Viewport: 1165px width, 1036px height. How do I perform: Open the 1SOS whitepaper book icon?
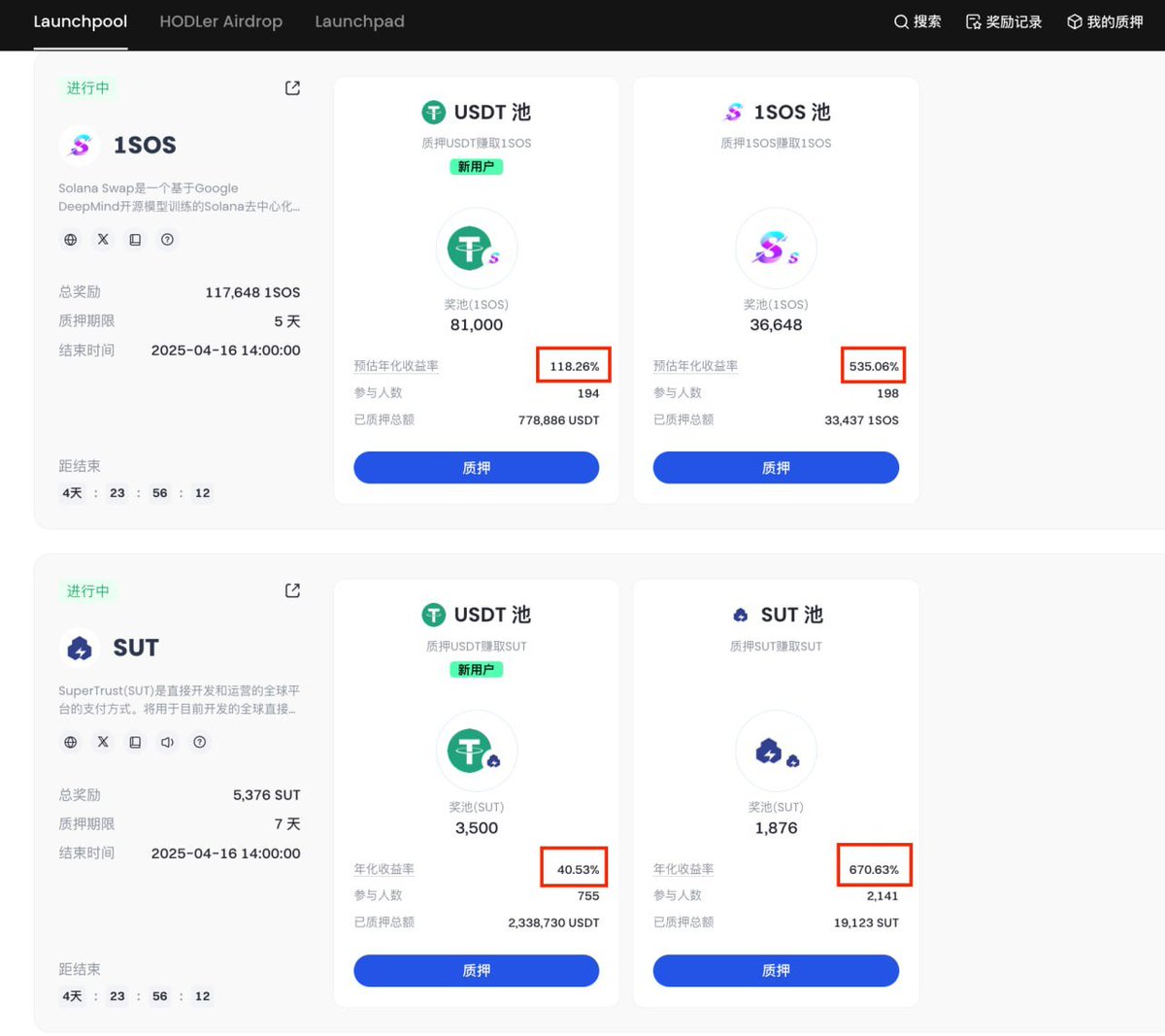(135, 239)
